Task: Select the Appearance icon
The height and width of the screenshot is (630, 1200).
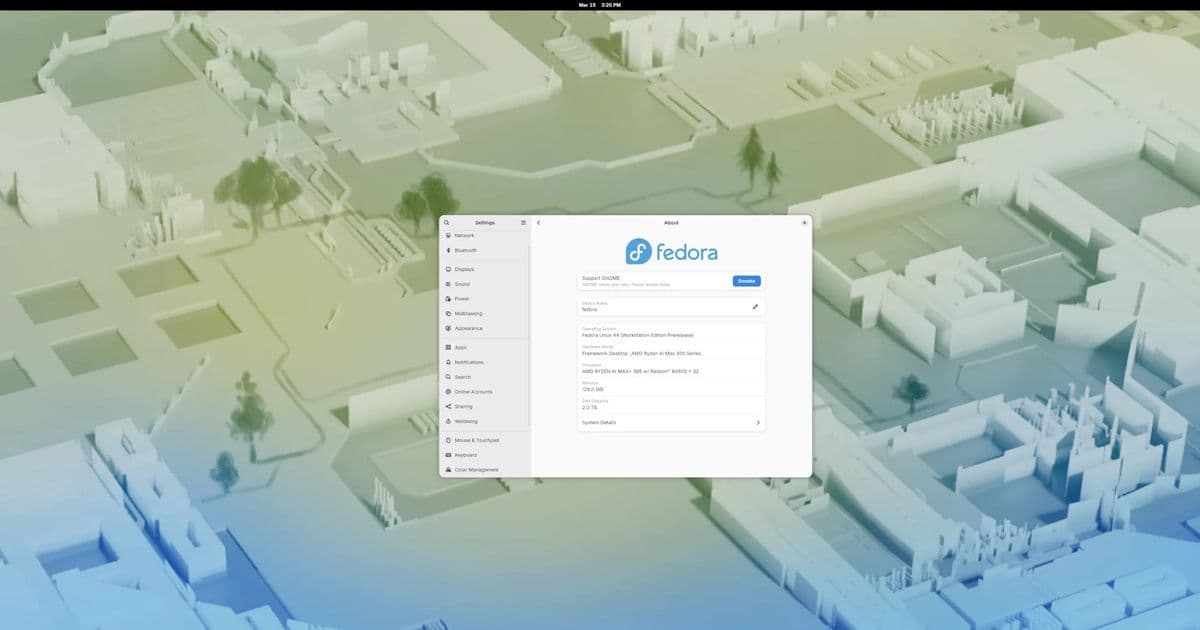Action: [446, 327]
